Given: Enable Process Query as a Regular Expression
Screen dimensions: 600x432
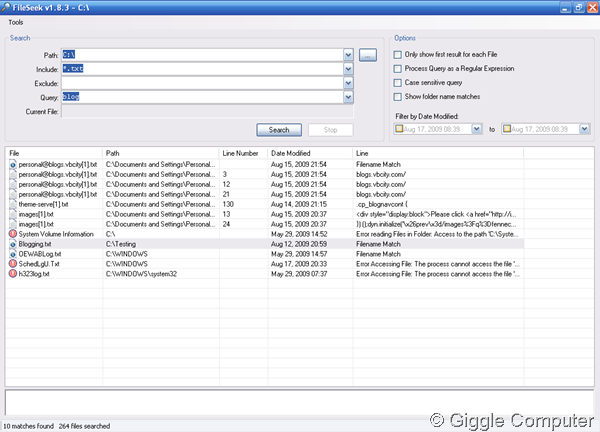Looking at the screenshot, I should point(398,69).
